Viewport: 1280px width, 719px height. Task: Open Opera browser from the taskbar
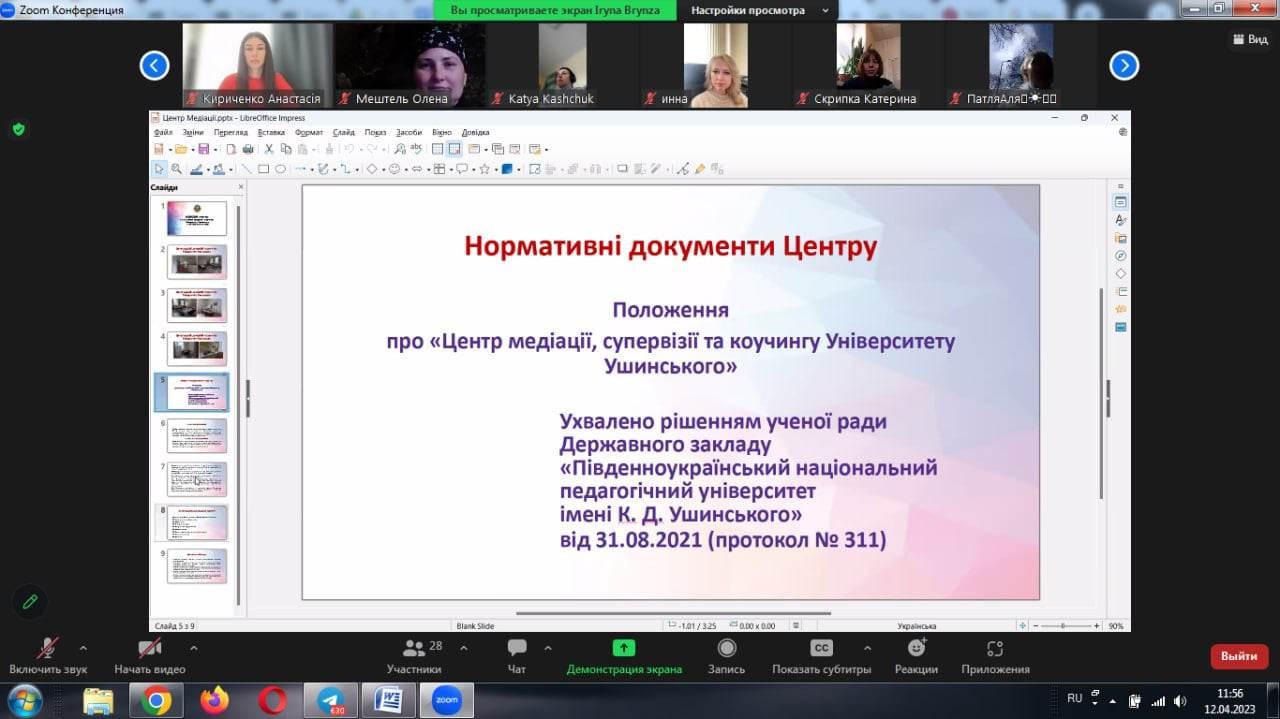click(x=272, y=700)
